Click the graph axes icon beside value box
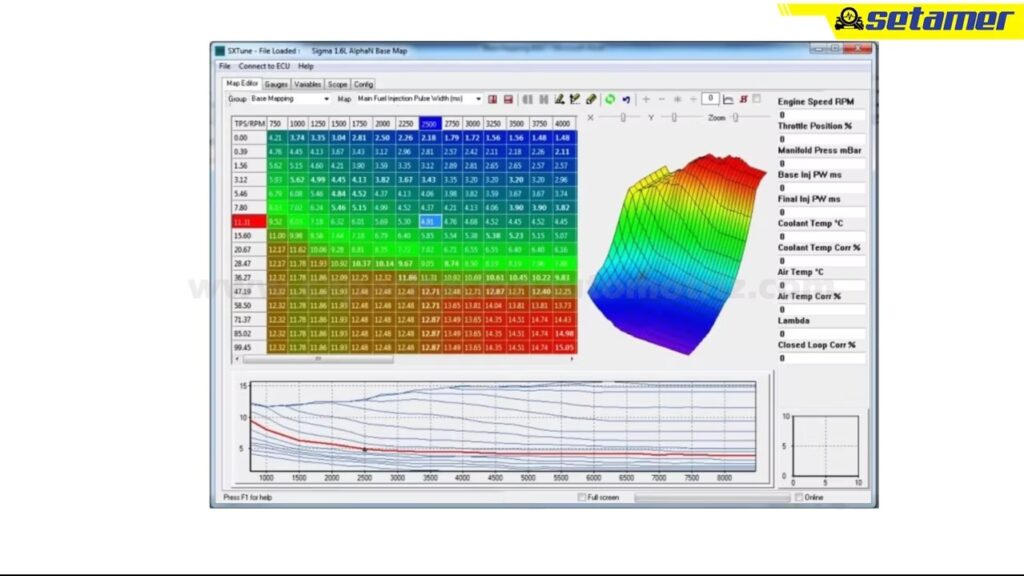 pos(728,99)
